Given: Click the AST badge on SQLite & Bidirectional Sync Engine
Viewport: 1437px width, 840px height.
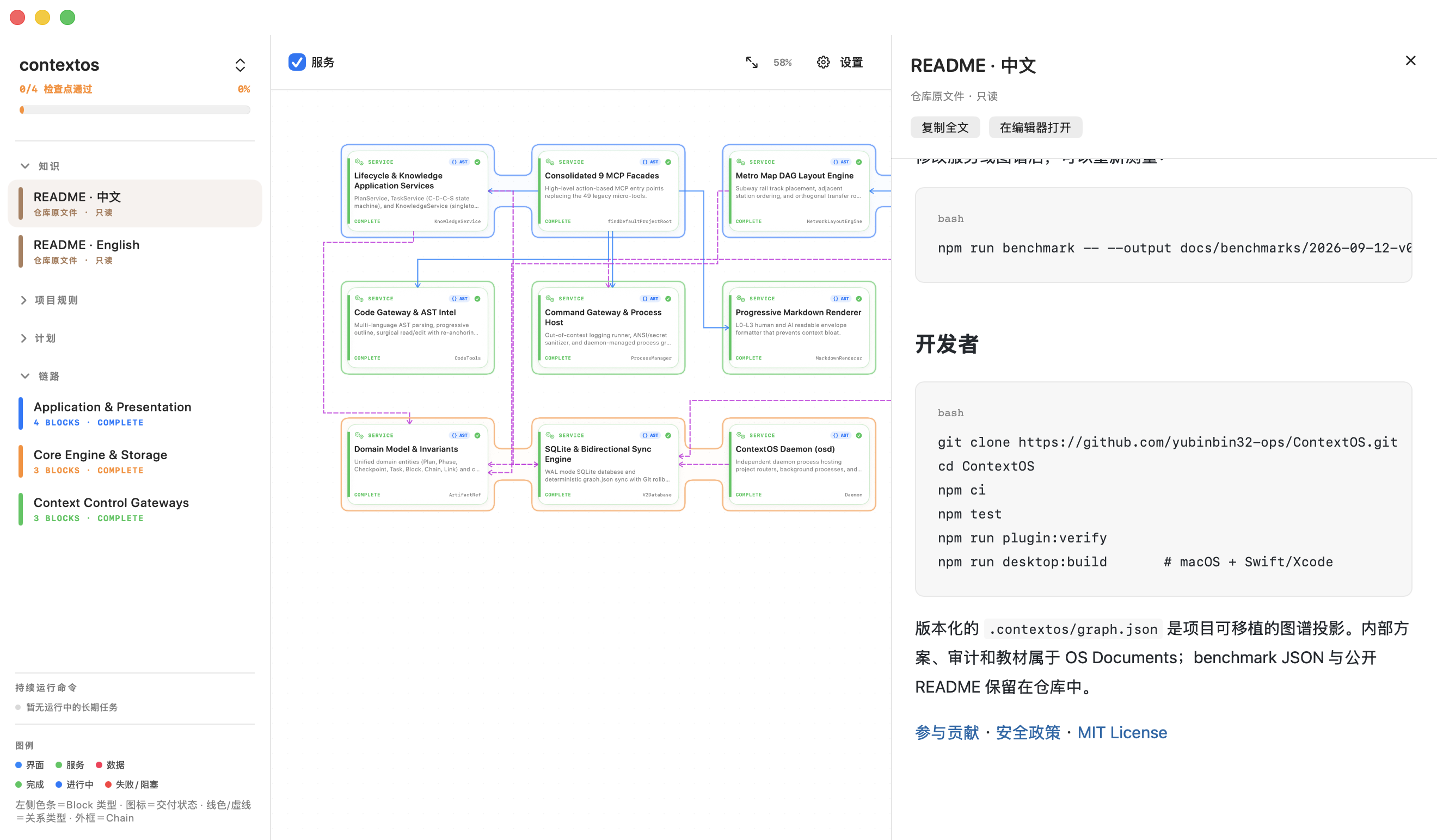Looking at the screenshot, I should point(650,435).
